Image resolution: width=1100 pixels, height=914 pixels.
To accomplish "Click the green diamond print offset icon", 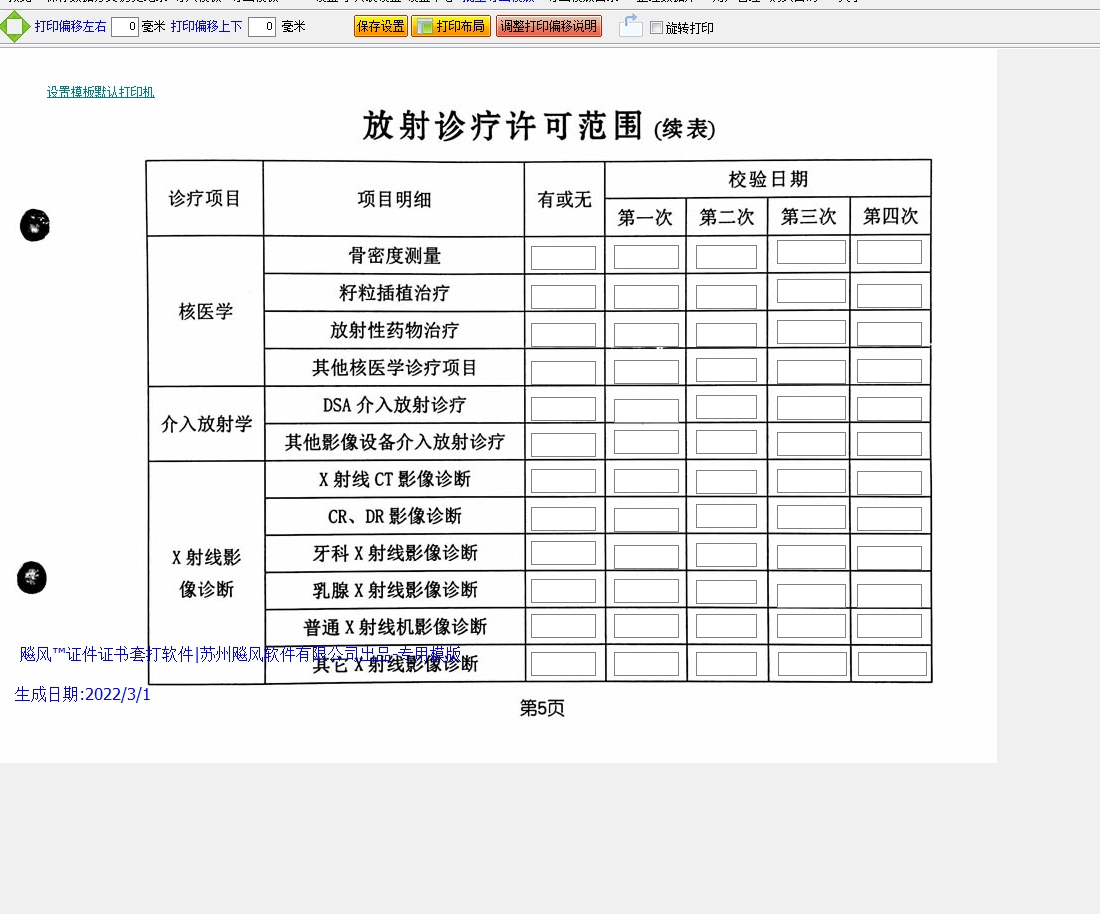I will click(14, 27).
